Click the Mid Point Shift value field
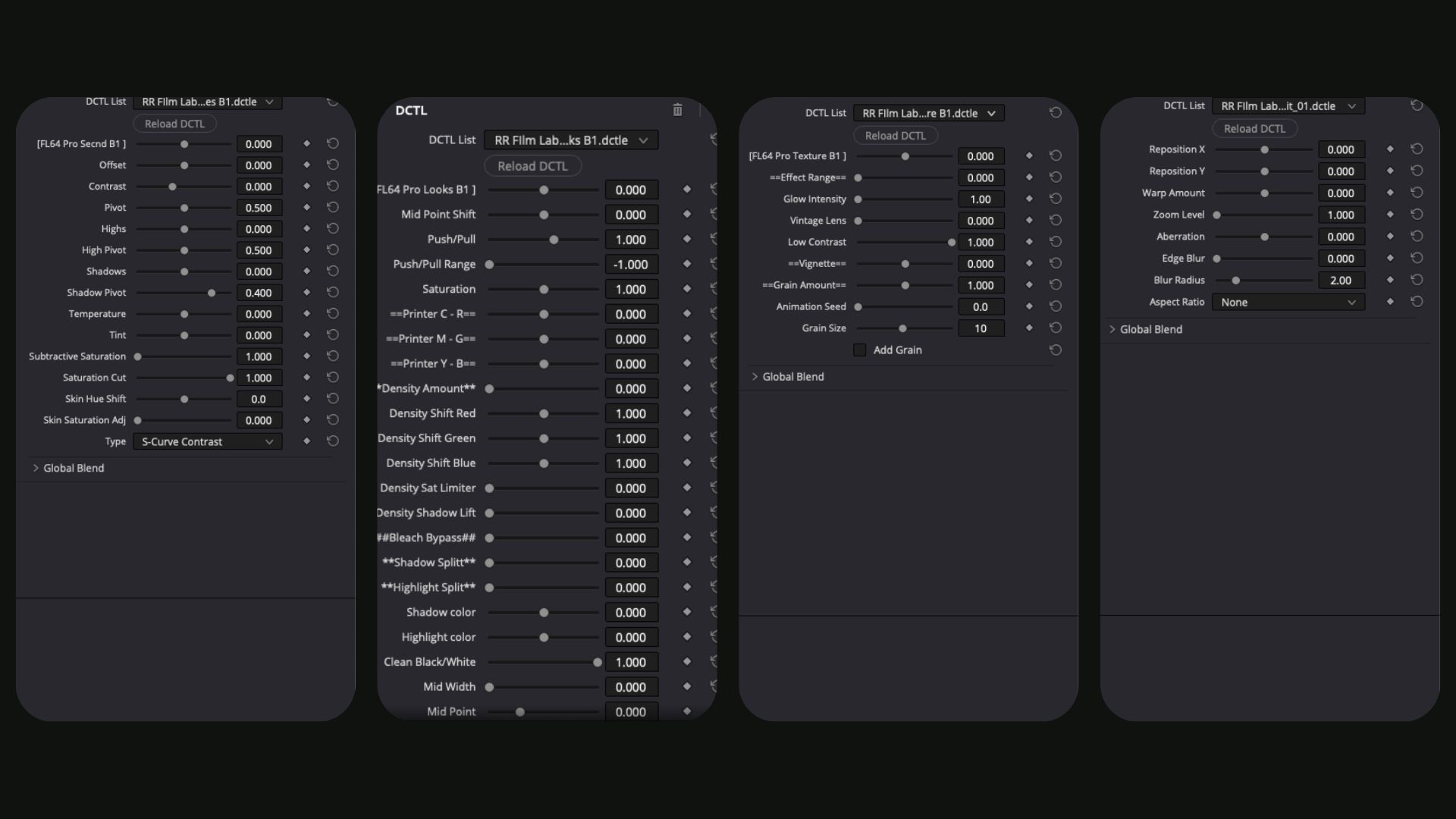This screenshot has width=1456, height=819. coord(631,215)
